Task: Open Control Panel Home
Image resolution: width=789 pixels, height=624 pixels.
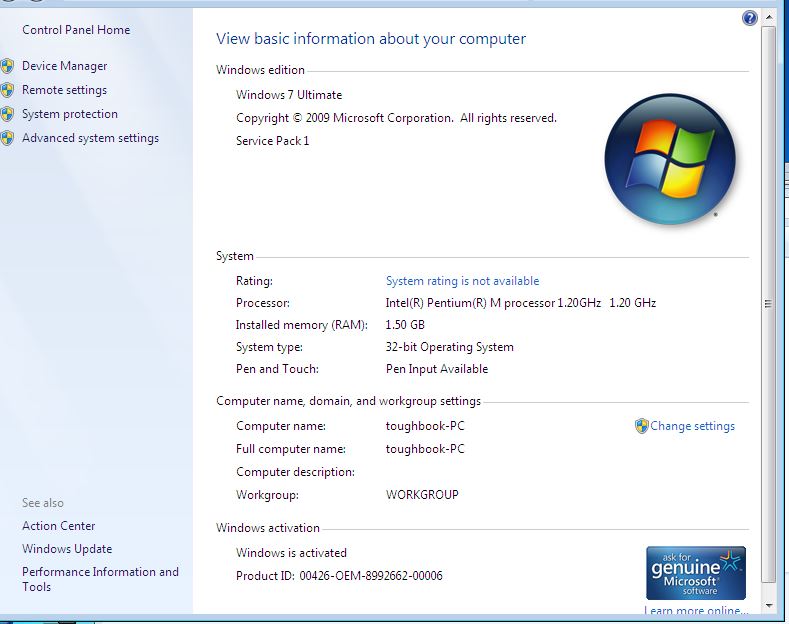Action: pyautogui.click(x=76, y=30)
